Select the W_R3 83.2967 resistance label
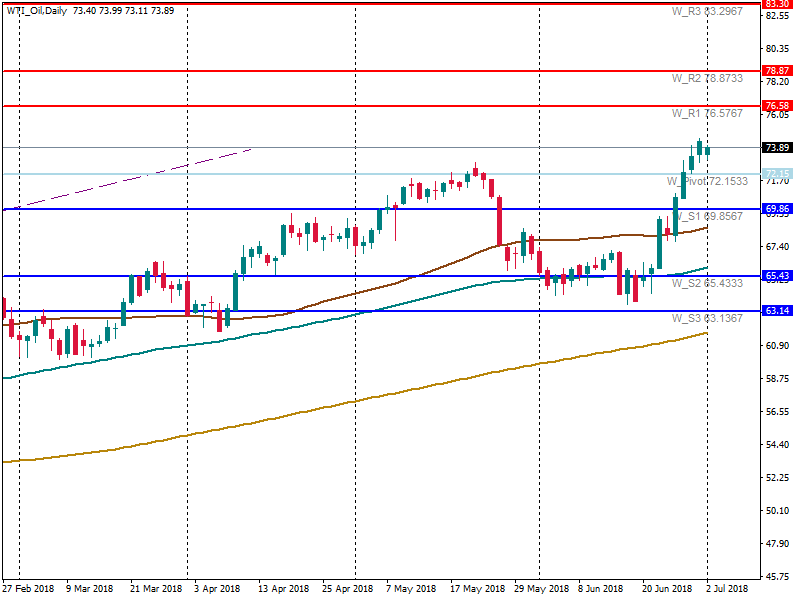Viewport: 800px width, 600px height. [707, 11]
